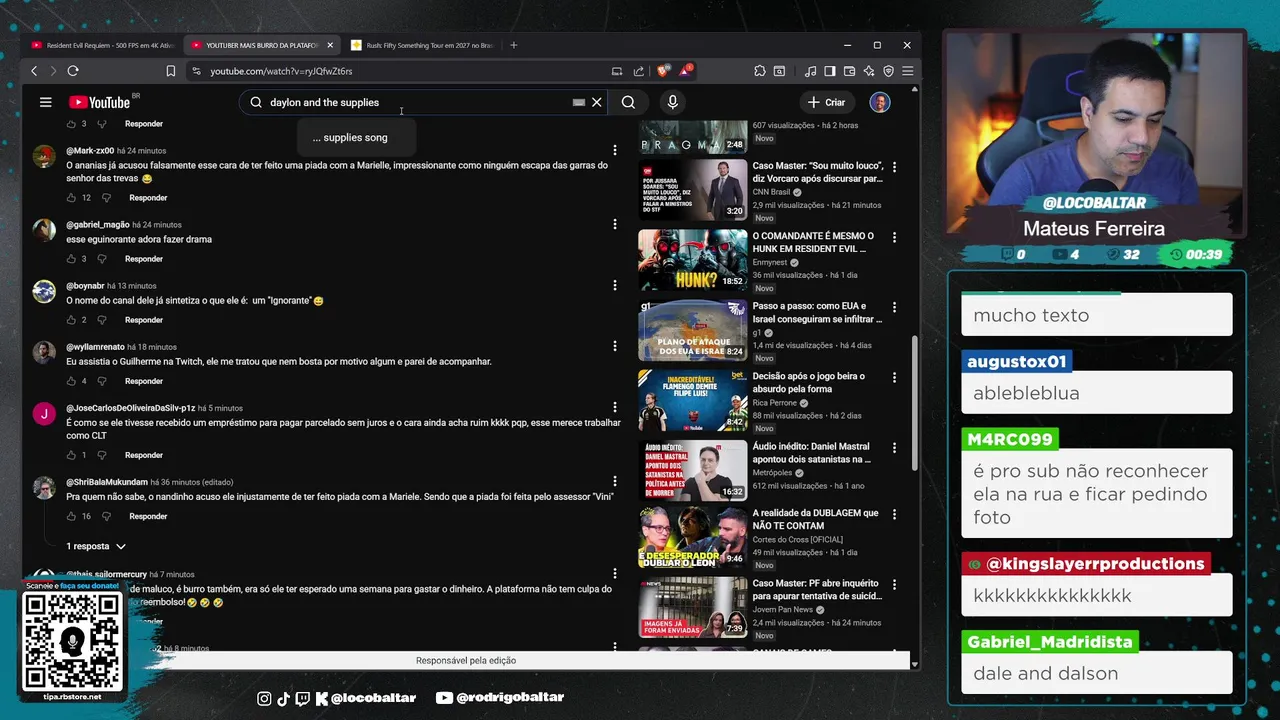Reply to @ShriBalaMukundam's comment
Viewport: 1280px width, 720px height.
coord(148,516)
